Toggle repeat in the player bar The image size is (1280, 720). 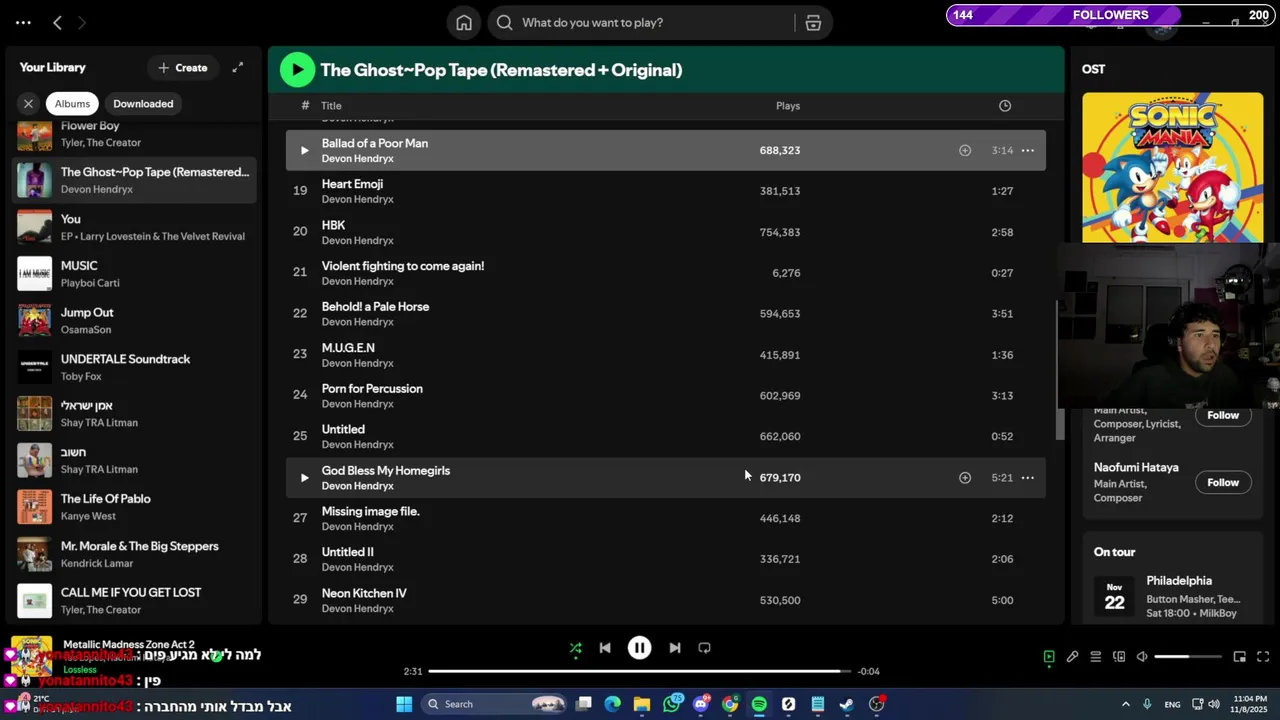704,648
